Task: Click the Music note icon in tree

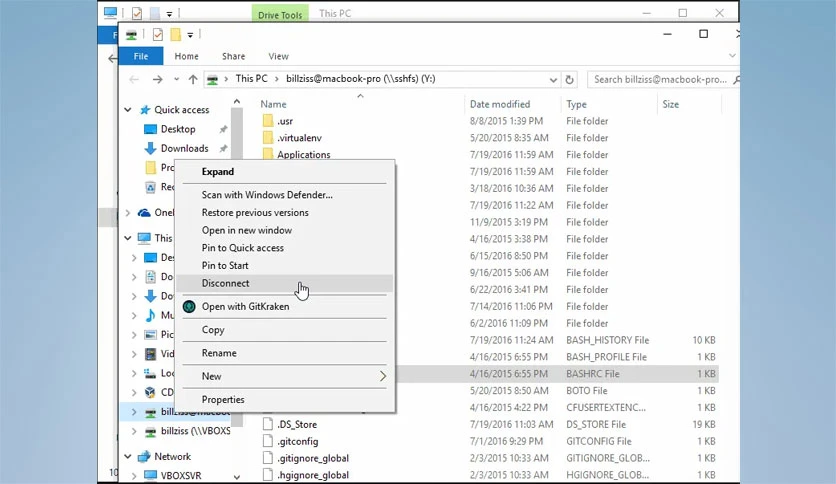Action: 150,315
